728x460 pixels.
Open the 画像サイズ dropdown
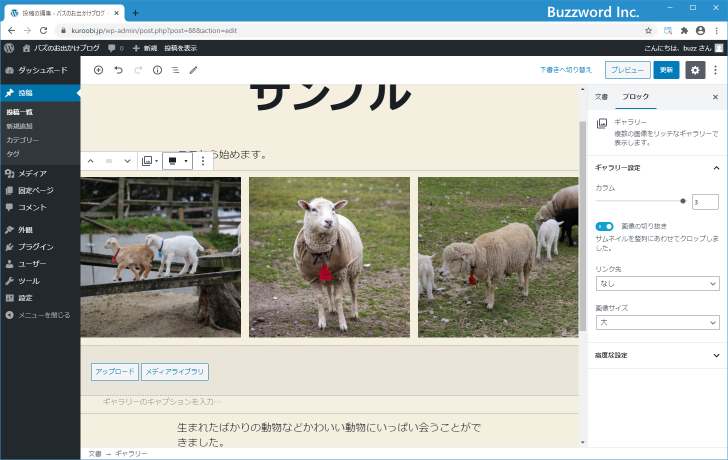point(657,323)
